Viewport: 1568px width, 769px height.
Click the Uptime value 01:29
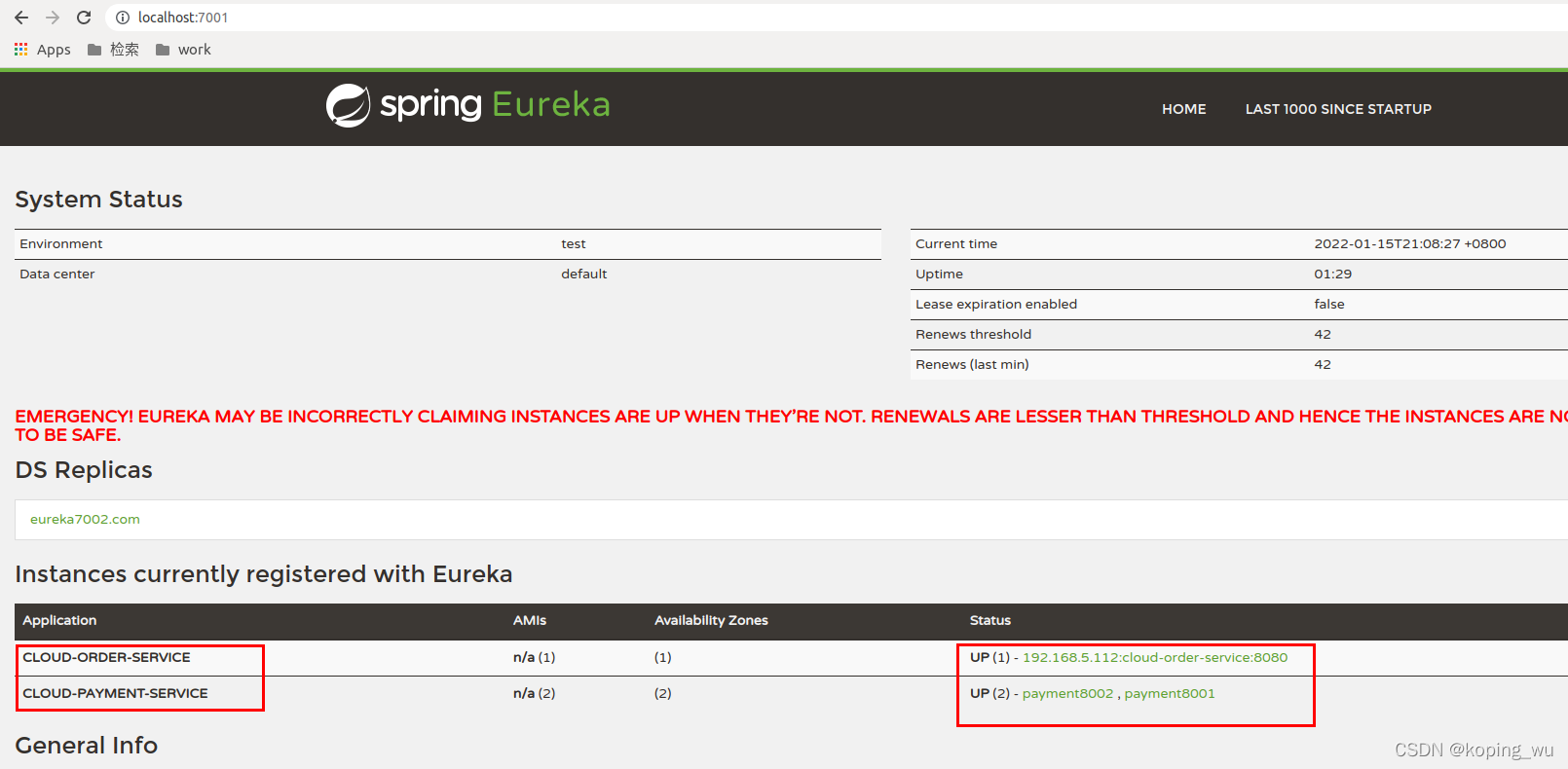pos(1333,275)
